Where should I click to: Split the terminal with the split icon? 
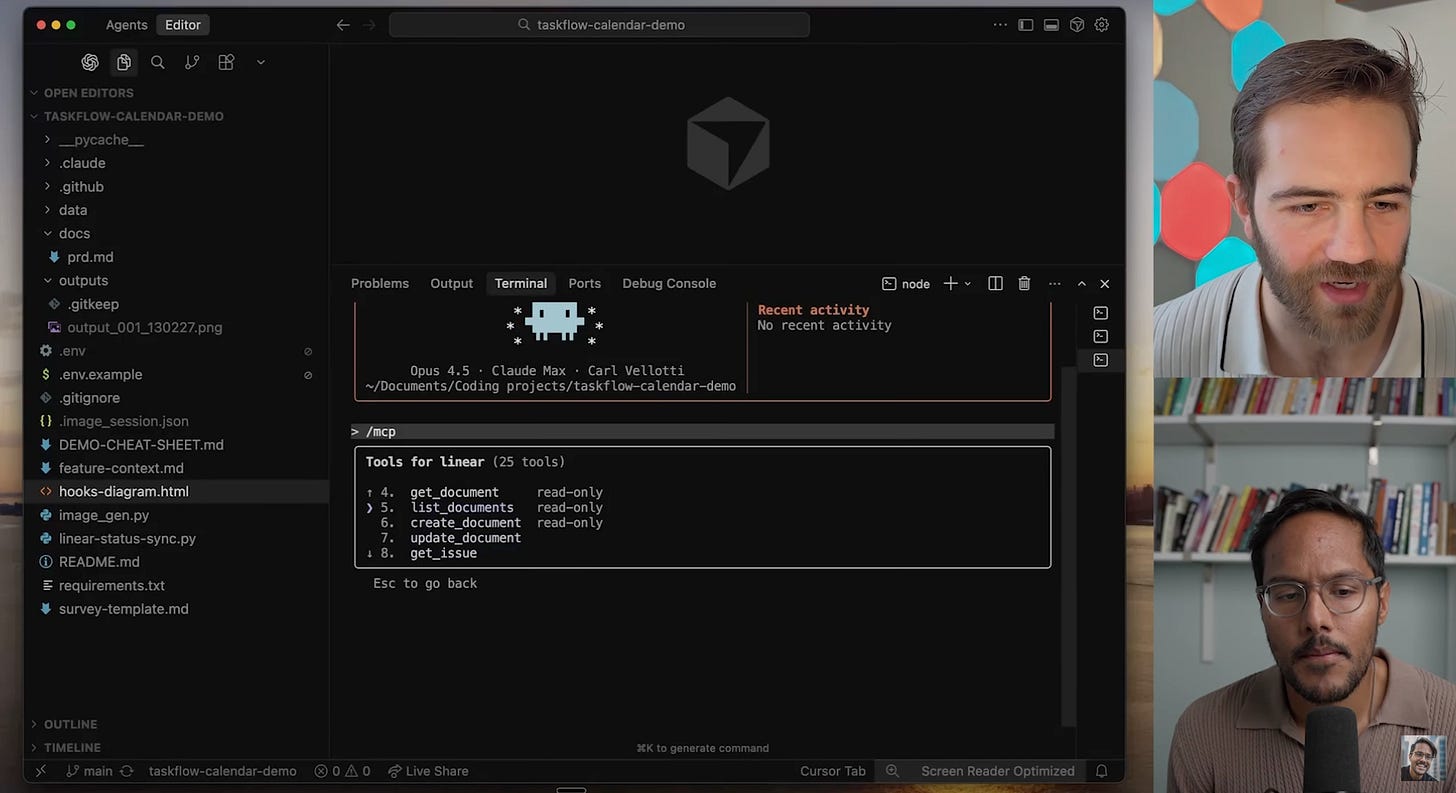click(x=995, y=284)
